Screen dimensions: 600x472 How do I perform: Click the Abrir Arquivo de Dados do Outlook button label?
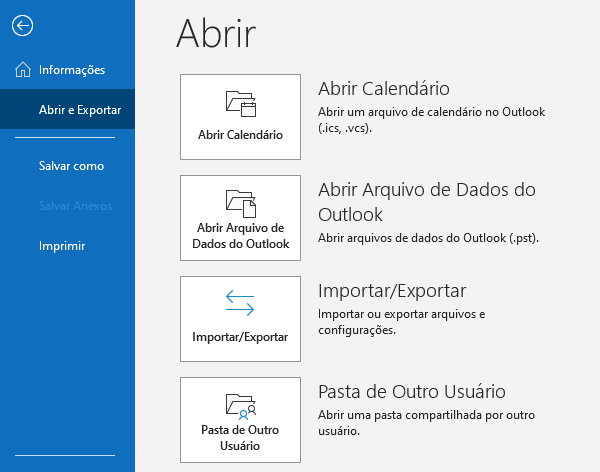pos(241,236)
